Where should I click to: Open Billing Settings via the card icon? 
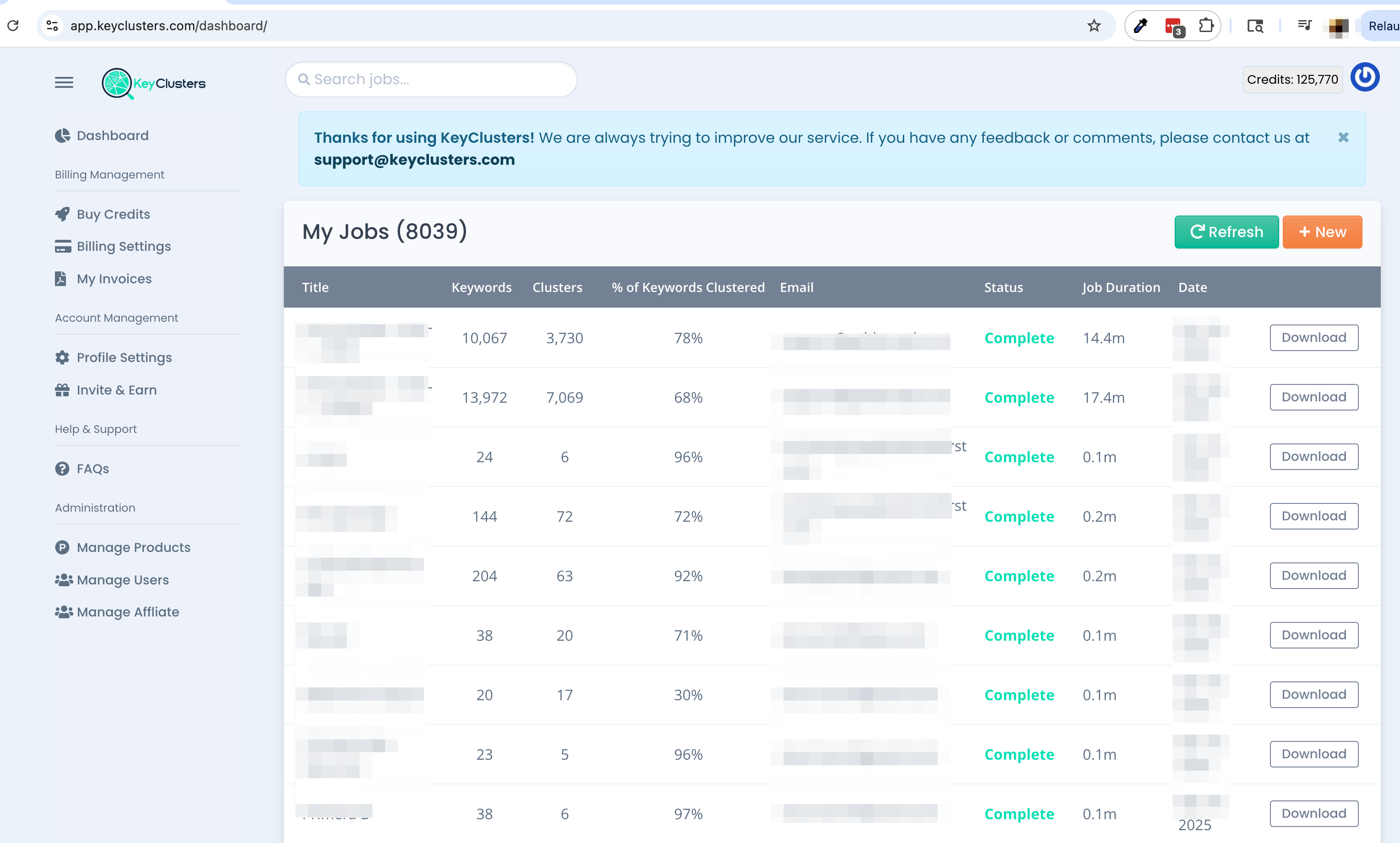click(x=63, y=247)
